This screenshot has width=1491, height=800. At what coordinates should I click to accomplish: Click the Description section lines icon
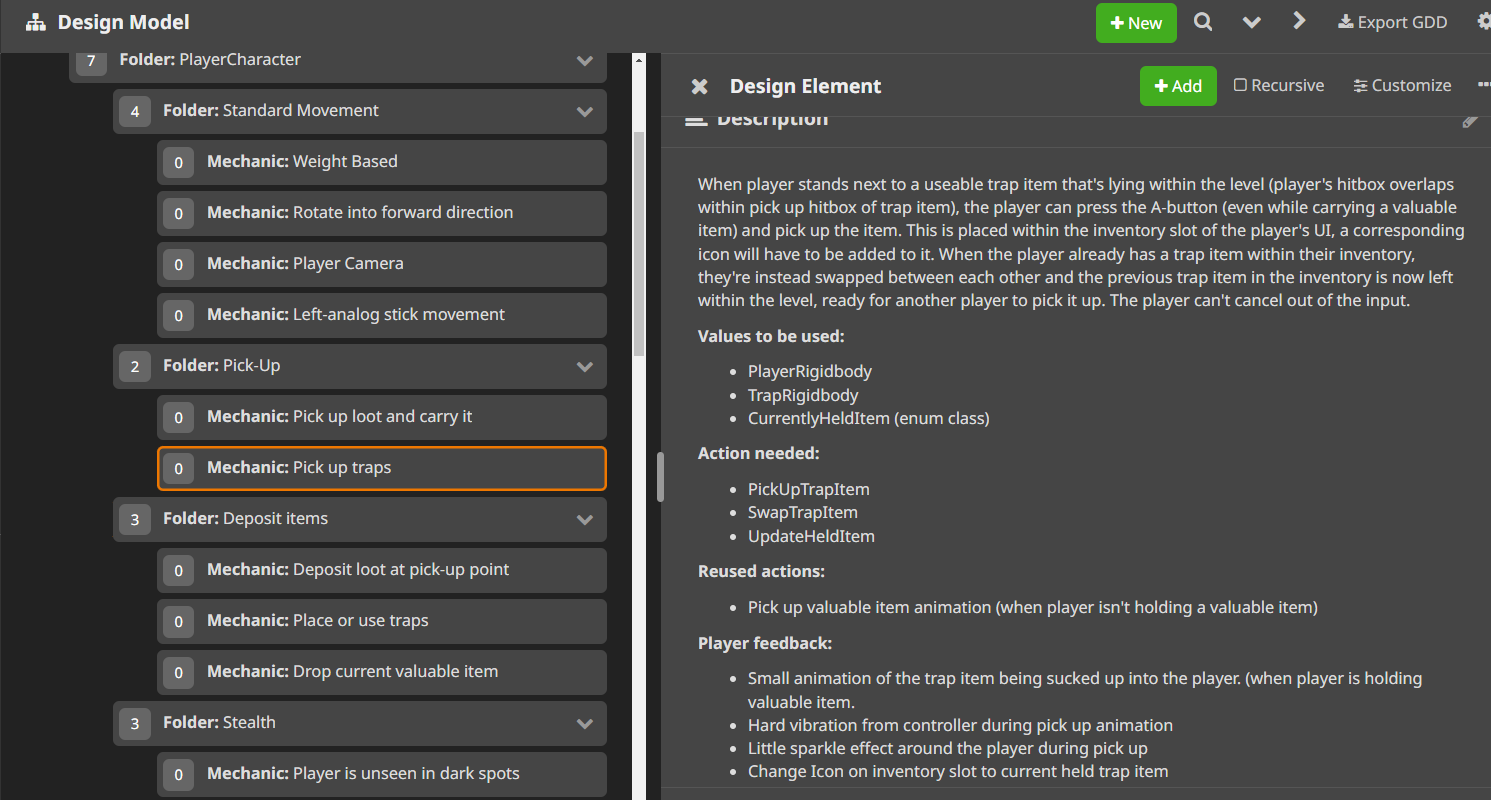click(x=695, y=121)
